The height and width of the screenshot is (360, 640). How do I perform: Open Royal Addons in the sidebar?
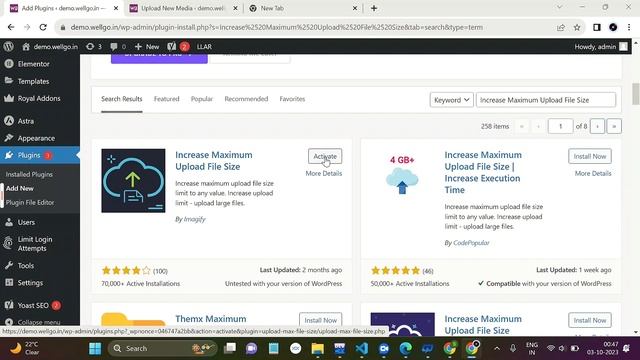(x=40, y=98)
